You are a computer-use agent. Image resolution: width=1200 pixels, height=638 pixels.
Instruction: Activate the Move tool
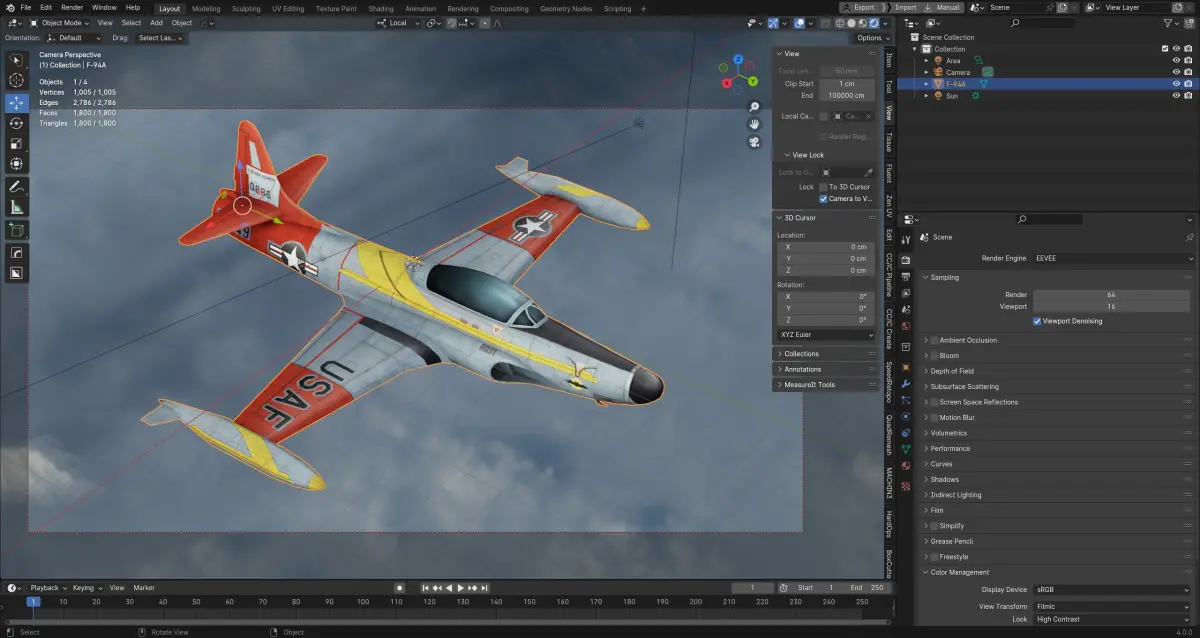(16, 103)
